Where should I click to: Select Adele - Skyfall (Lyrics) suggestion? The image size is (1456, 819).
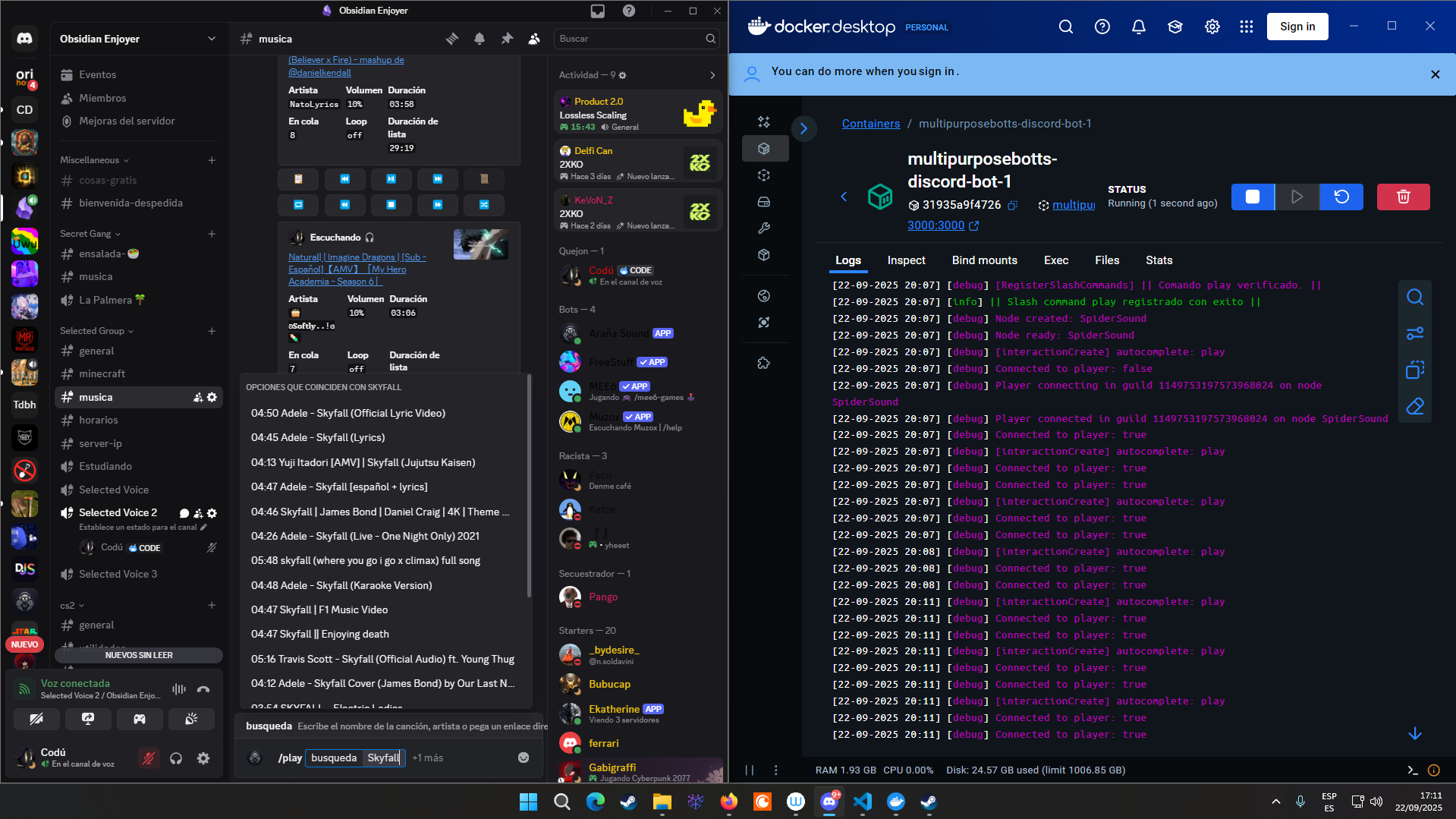[318, 438]
